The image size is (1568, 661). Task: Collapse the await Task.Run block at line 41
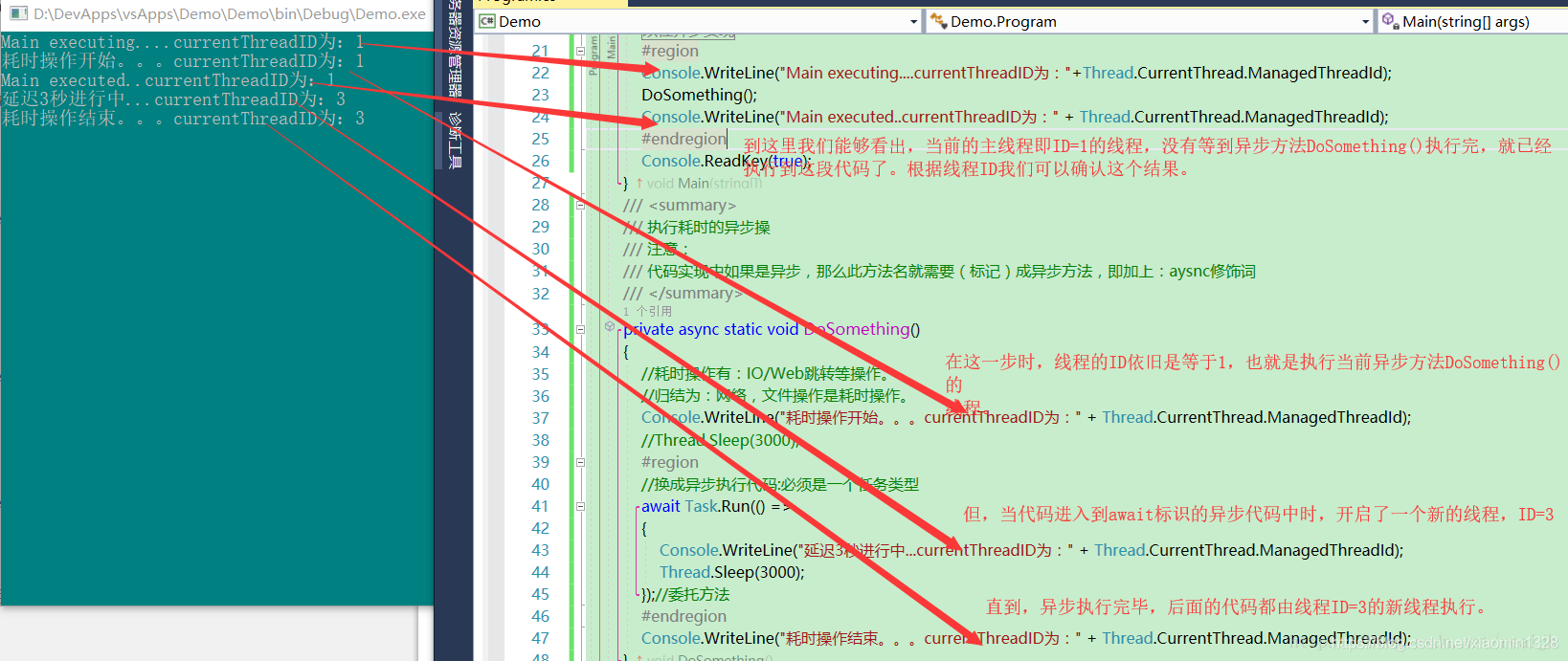pyautogui.click(x=580, y=506)
